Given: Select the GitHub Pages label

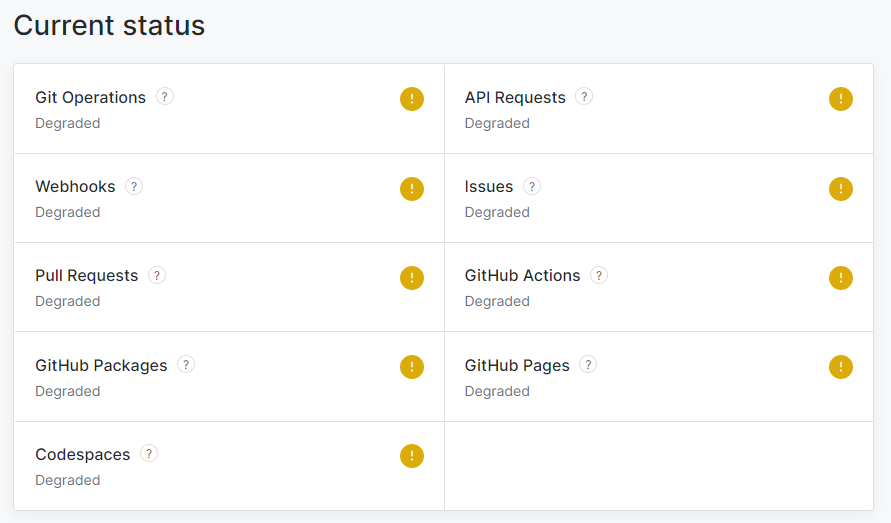Looking at the screenshot, I should [517, 366].
